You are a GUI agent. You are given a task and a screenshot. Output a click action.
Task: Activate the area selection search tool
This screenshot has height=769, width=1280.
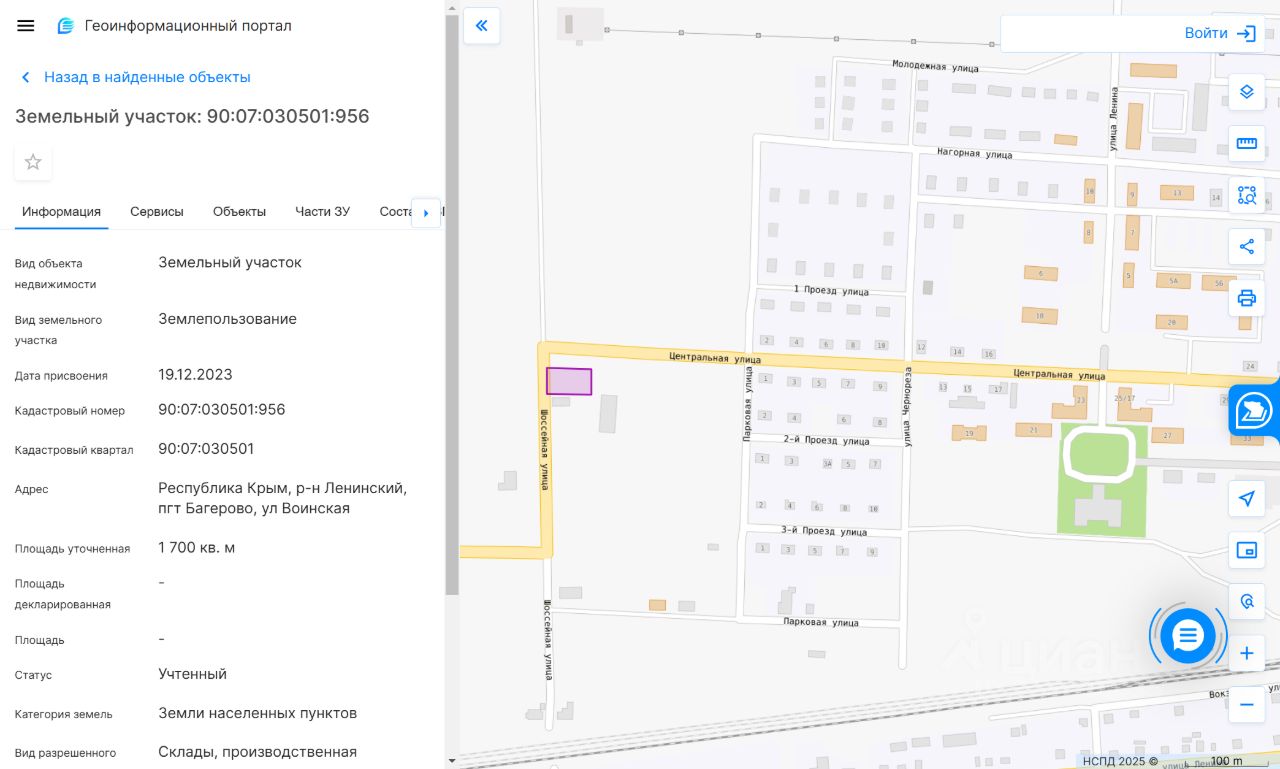point(1247,195)
